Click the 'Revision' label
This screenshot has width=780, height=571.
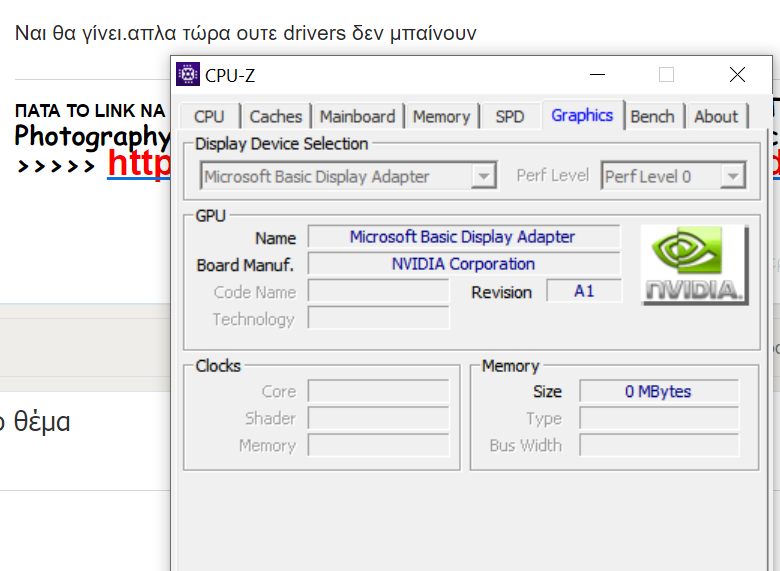[x=501, y=292]
